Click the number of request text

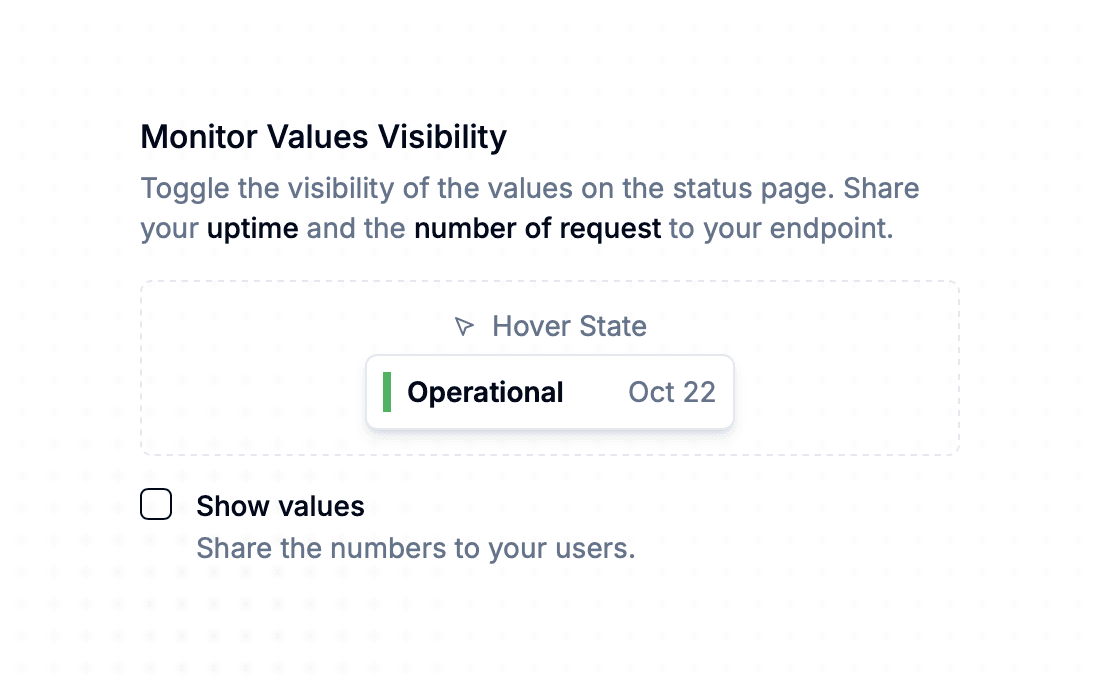click(x=540, y=228)
